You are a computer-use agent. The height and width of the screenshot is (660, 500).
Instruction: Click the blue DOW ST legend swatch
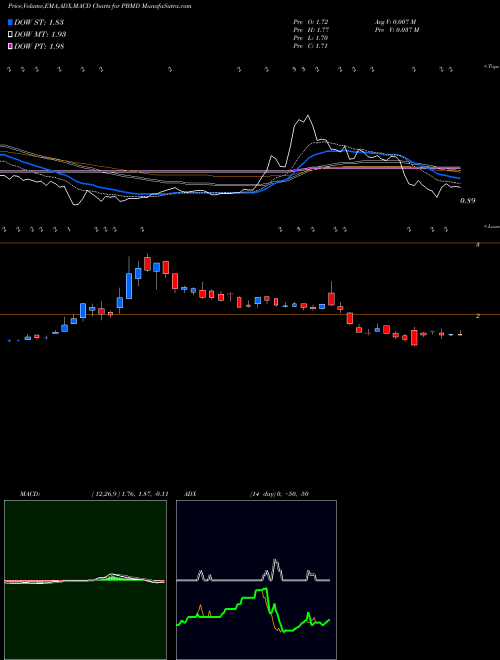point(10,22)
